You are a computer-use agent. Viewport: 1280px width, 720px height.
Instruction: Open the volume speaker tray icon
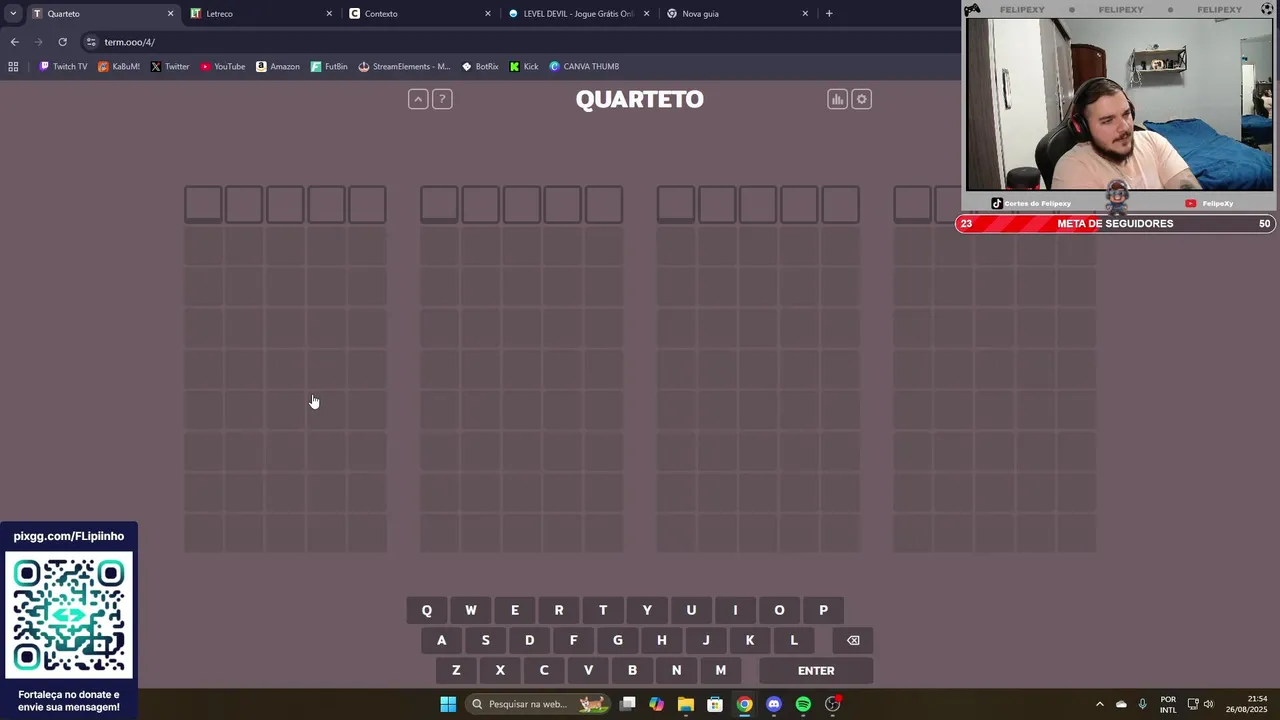[x=1209, y=704]
